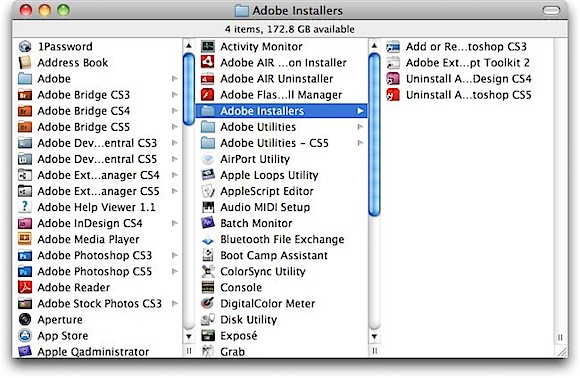Click the second column width handle

(x=374, y=351)
